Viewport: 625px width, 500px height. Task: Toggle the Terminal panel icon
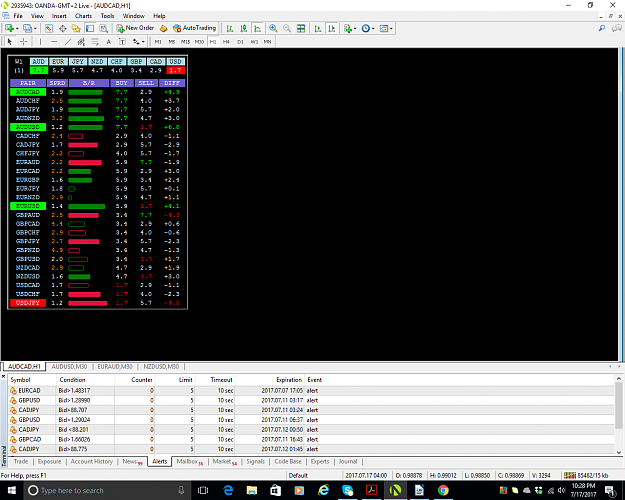[x=90, y=28]
